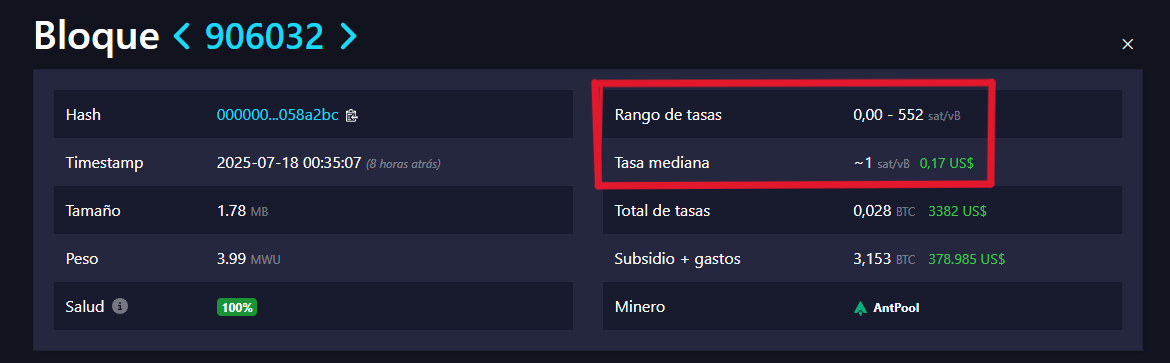
Task: Open the AntPool miner link
Action: click(886, 308)
